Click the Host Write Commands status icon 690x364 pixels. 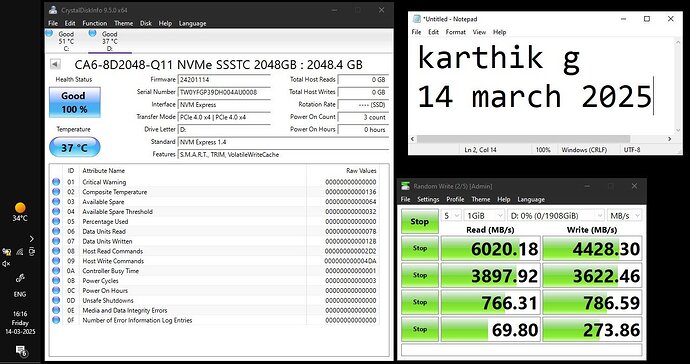coord(56,261)
